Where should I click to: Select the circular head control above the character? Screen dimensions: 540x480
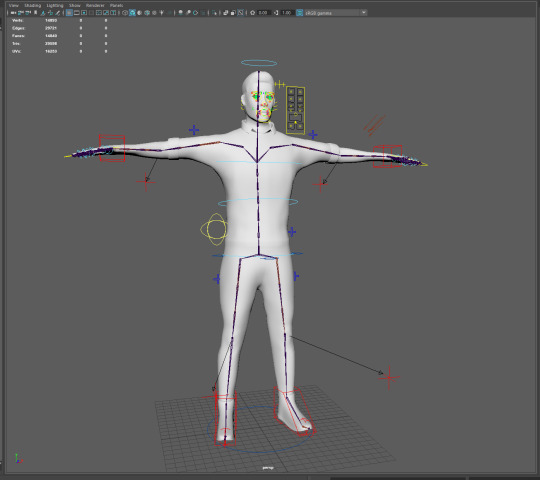(x=259, y=63)
